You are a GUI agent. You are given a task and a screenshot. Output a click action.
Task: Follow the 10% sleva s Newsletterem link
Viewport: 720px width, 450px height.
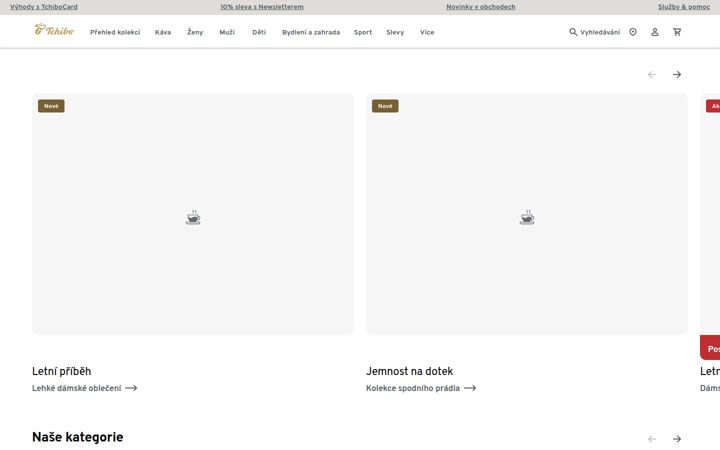pos(262,7)
